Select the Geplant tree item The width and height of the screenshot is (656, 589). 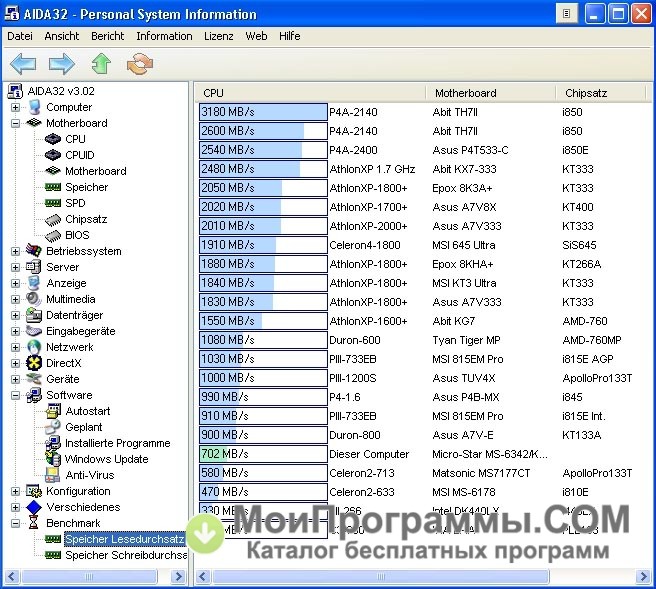click(x=84, y=427)
